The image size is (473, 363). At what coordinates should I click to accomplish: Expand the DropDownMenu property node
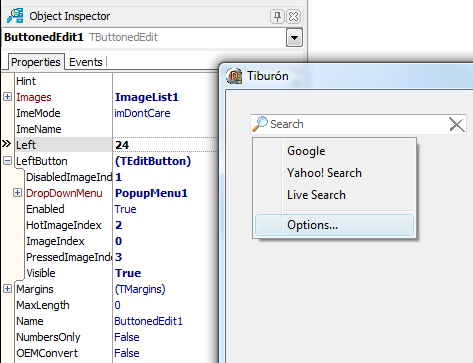[17, 193]
